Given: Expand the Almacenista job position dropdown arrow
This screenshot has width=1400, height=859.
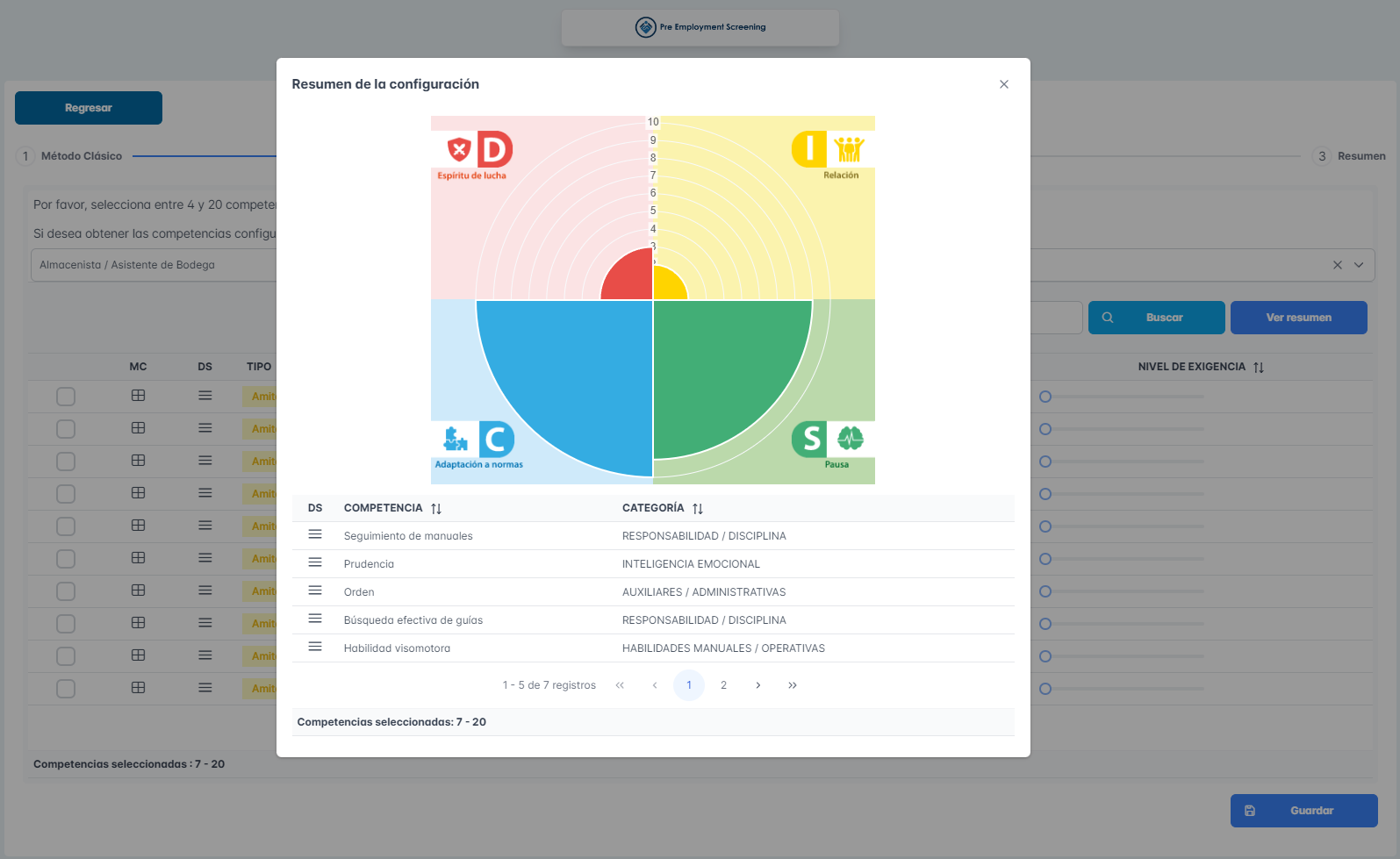Looking at the screenshot, I should coord(1359,265).
